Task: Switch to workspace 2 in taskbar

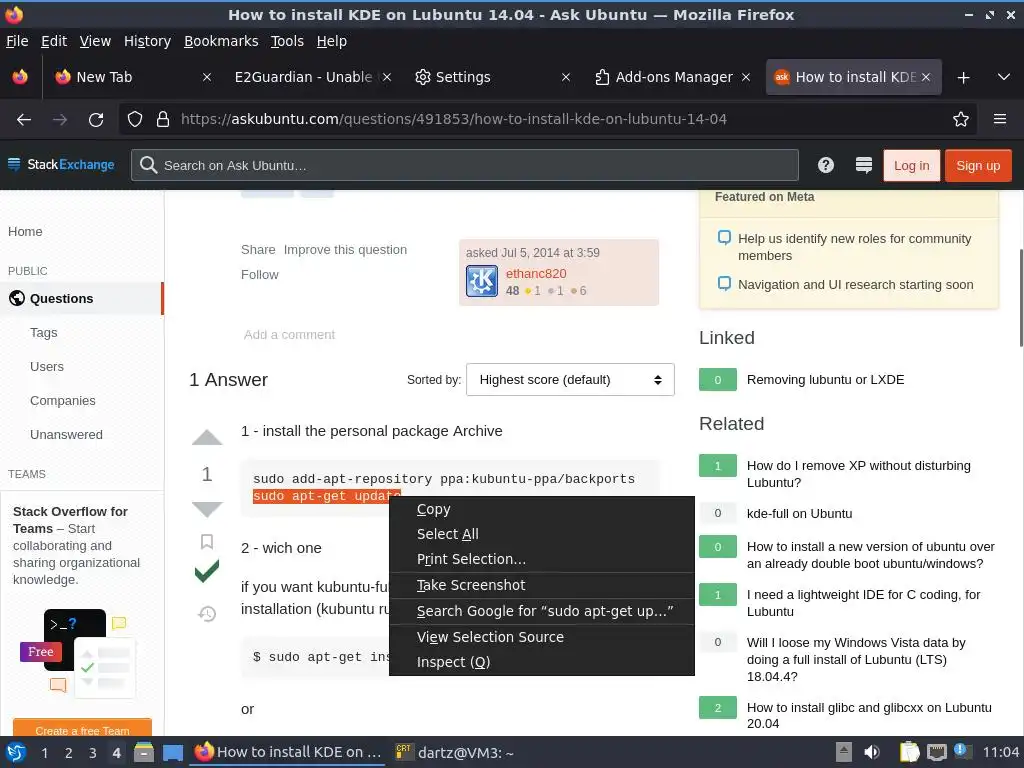Action: (69, 753)
